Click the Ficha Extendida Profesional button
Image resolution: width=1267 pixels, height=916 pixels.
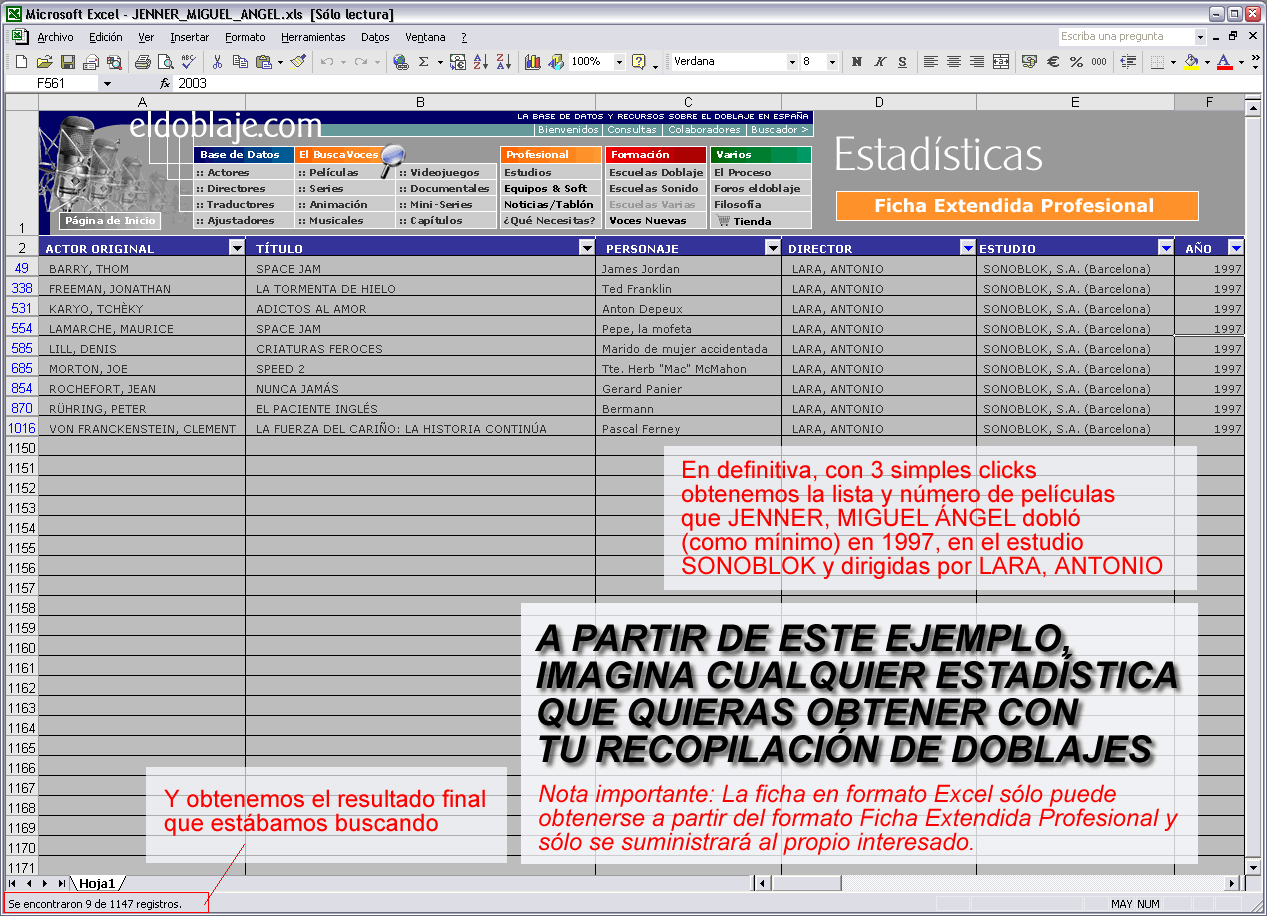tap(1017, 206)
